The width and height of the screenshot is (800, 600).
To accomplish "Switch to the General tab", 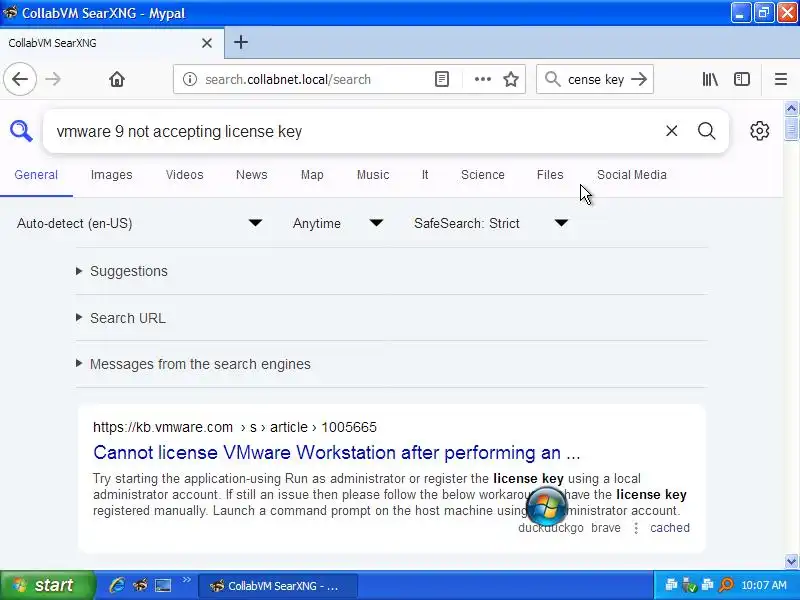I will pyautogui.click(x=36, y=175).
